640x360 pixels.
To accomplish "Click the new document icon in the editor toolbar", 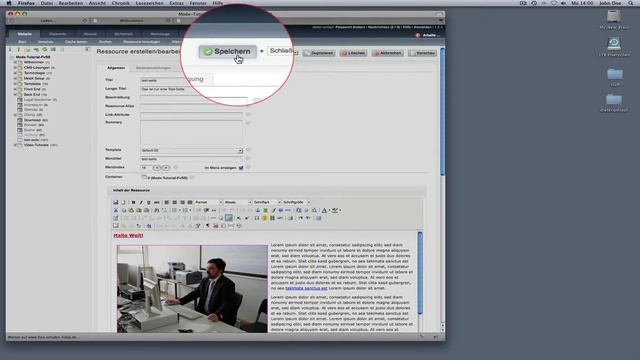I will [123, 202].
